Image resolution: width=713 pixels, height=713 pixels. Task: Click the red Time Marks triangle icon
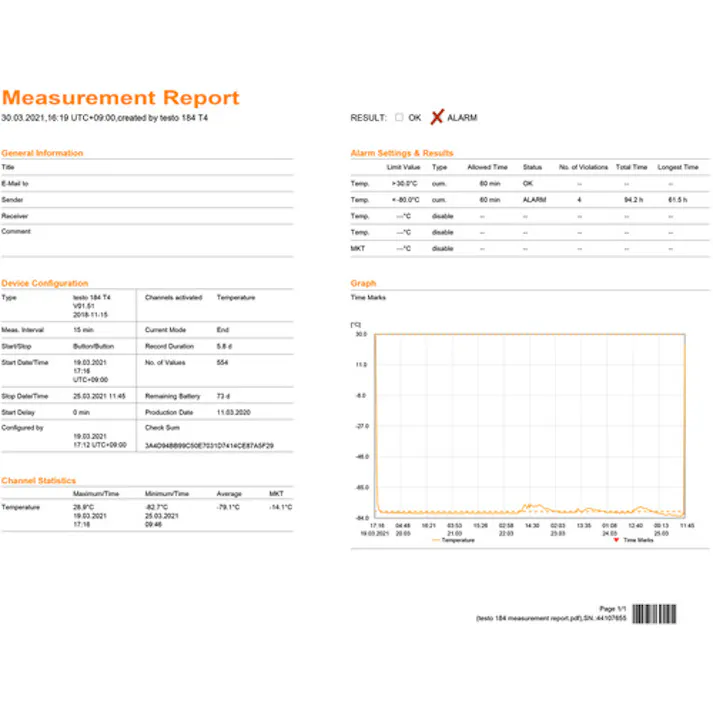616,540
